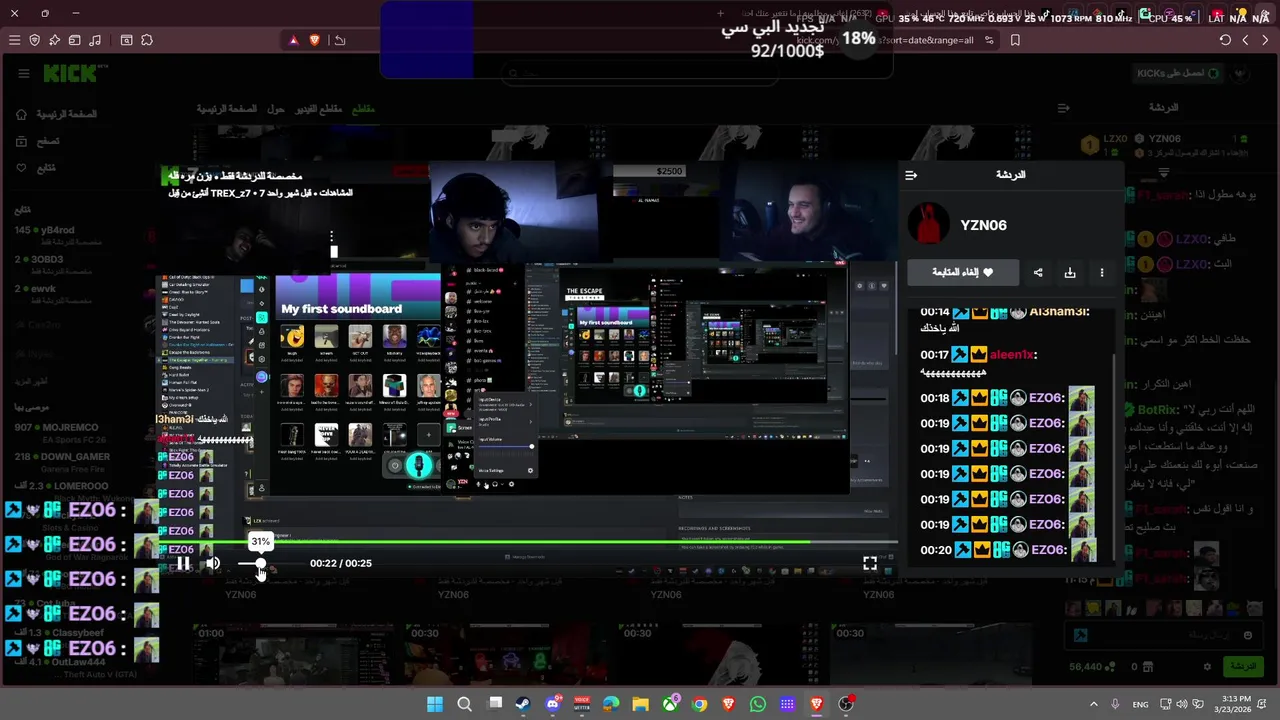1280x720 pixels.
Task: Click the share arrow in address bar
Action: [x=340, y=40]
